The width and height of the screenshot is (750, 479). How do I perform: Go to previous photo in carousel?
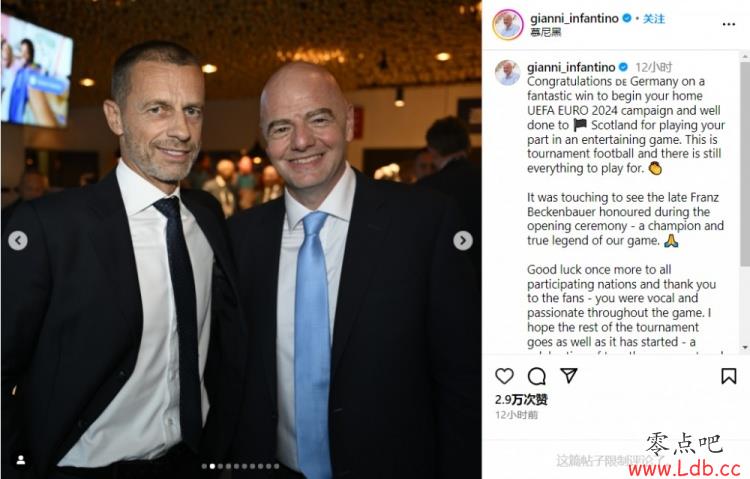18,240
